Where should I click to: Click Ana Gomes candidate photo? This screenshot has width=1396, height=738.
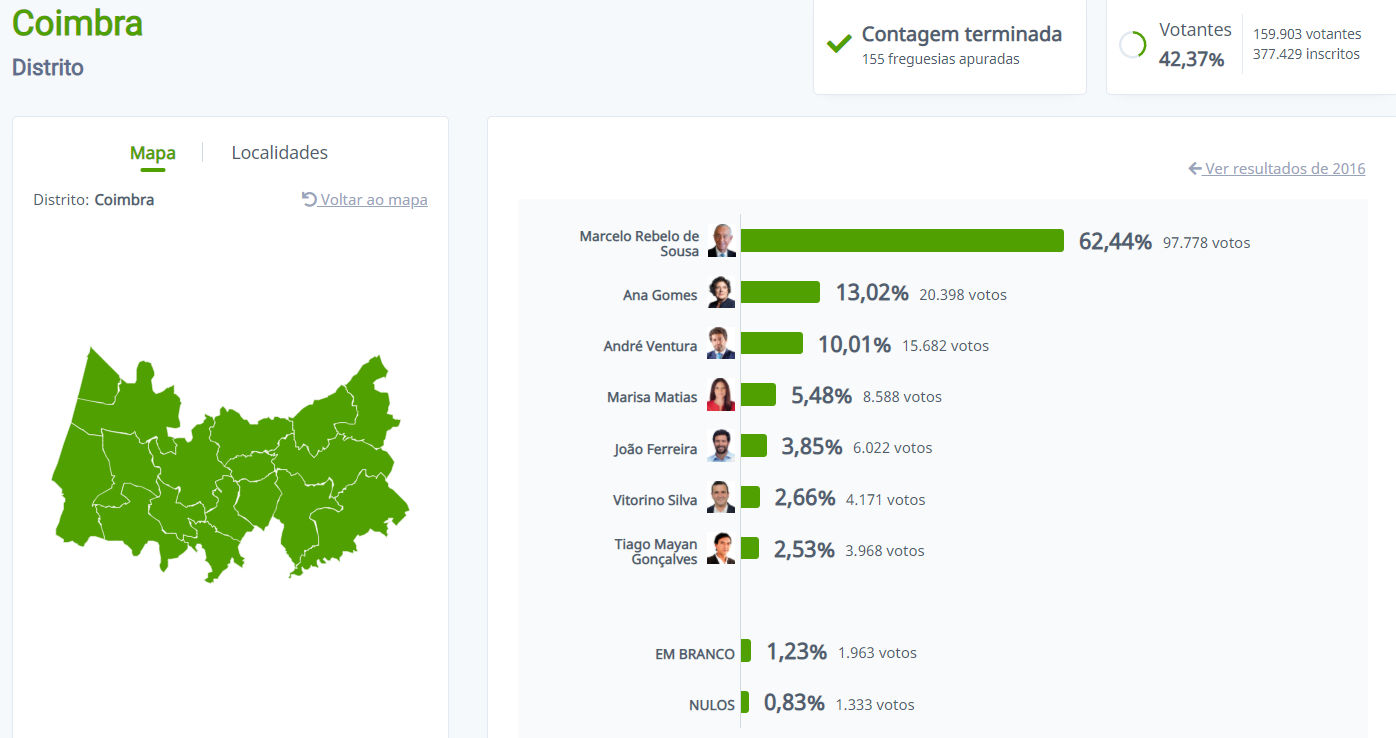pyautogui.click(x=721, y=293)
